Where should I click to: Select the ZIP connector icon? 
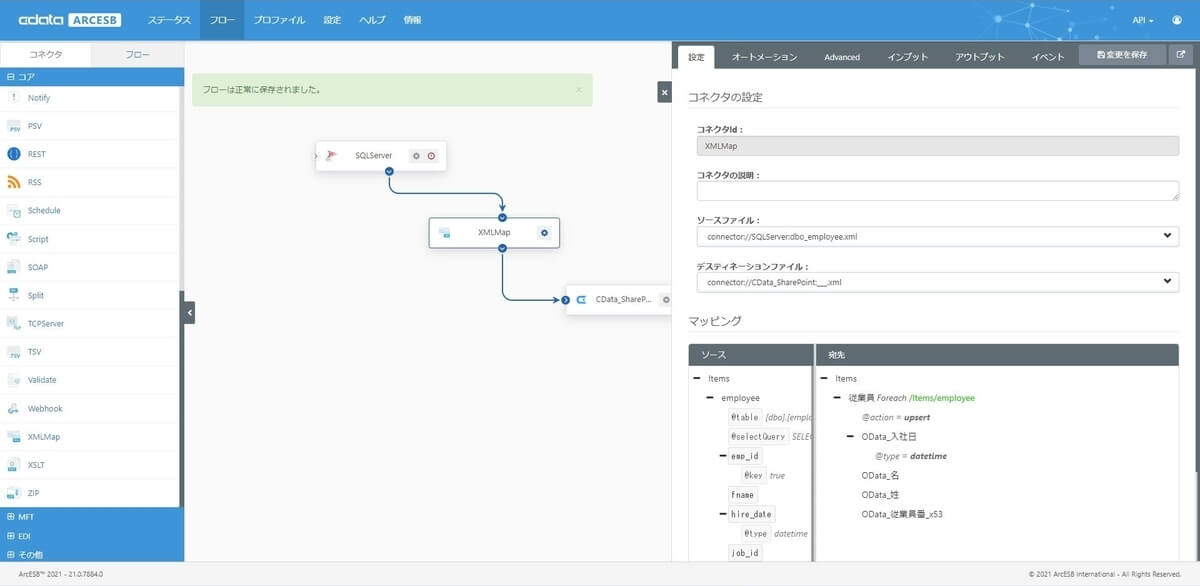(x=14, y=493)
